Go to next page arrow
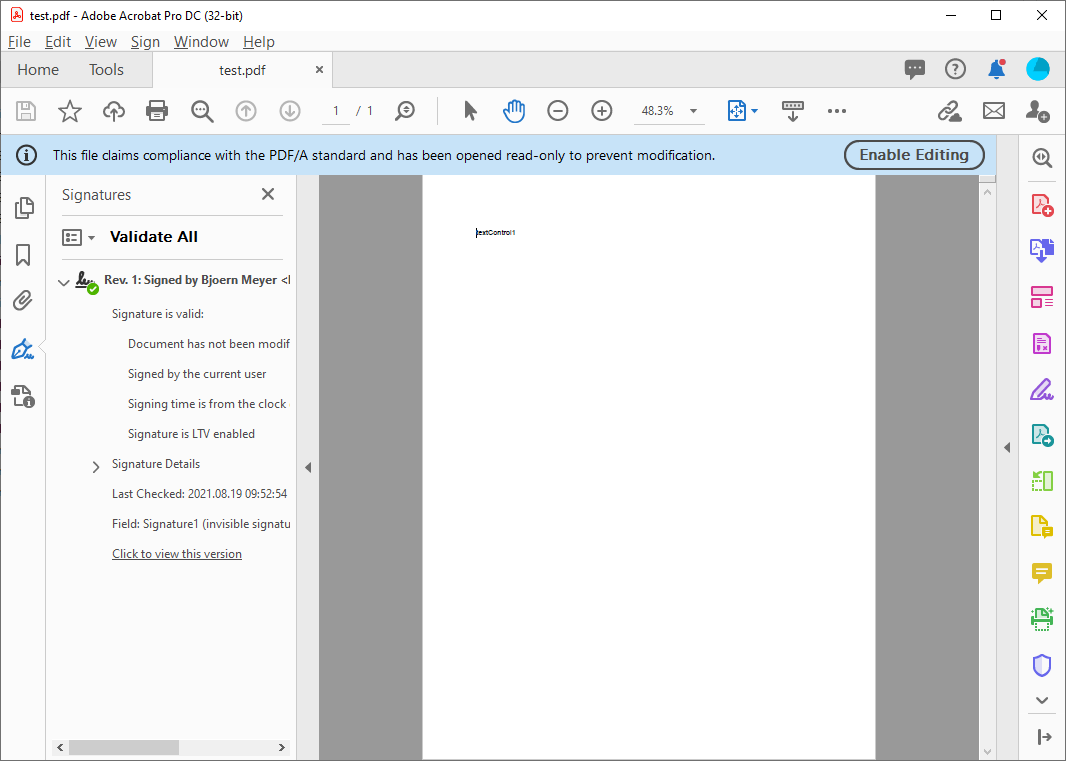 pyautogui.click(x=290, y=111)
